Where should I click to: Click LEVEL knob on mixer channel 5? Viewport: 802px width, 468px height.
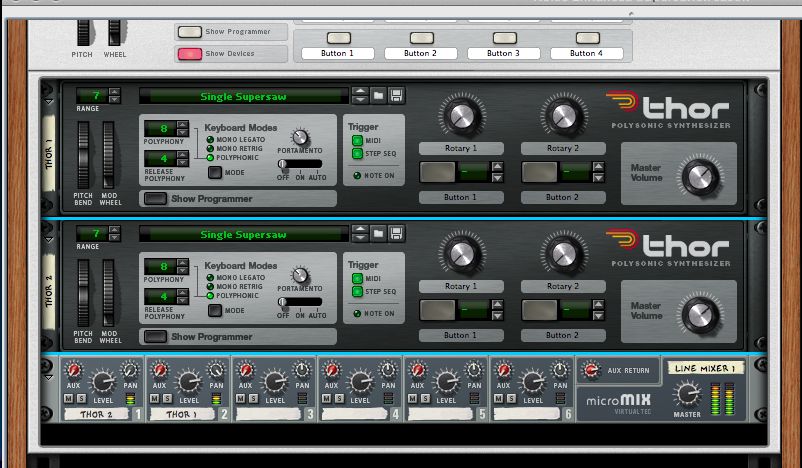click(447, 382)
